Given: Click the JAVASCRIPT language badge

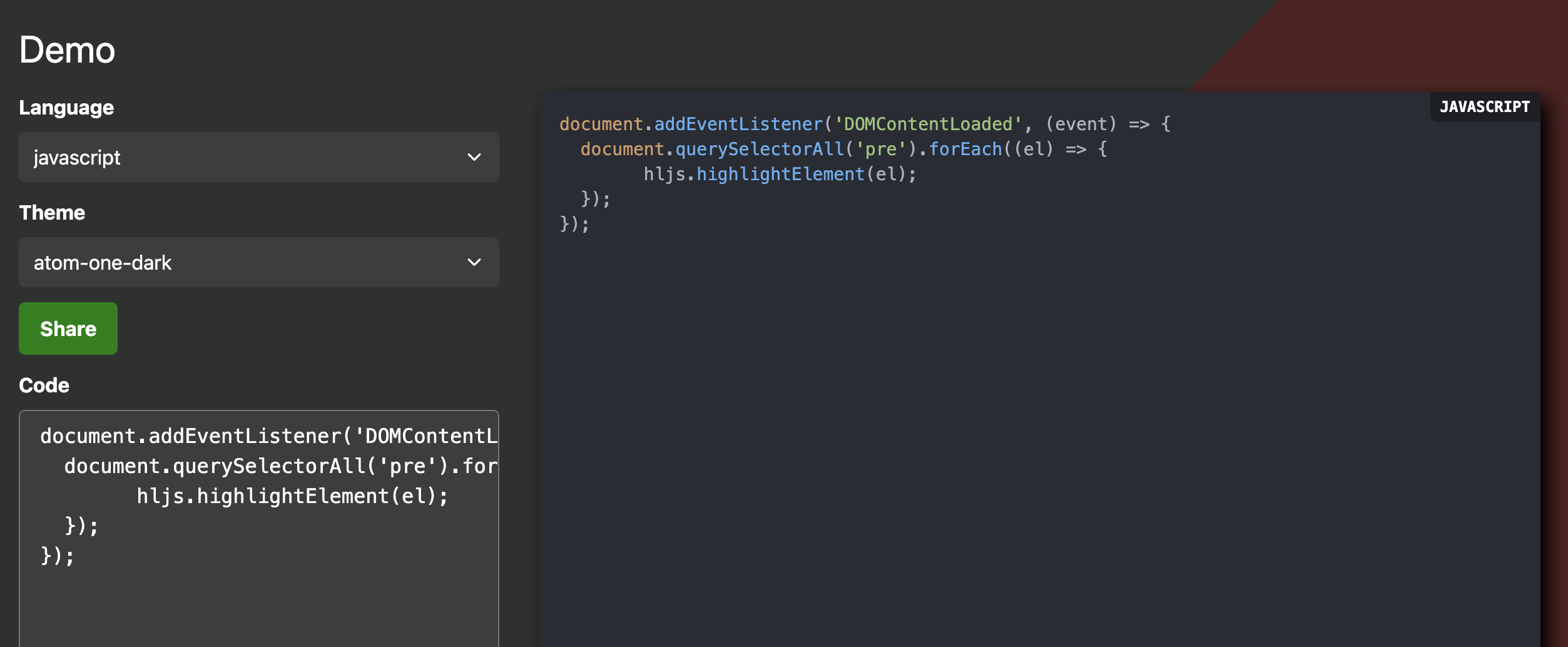Looking at the screenshot, I should click(x=1484, y=107).
